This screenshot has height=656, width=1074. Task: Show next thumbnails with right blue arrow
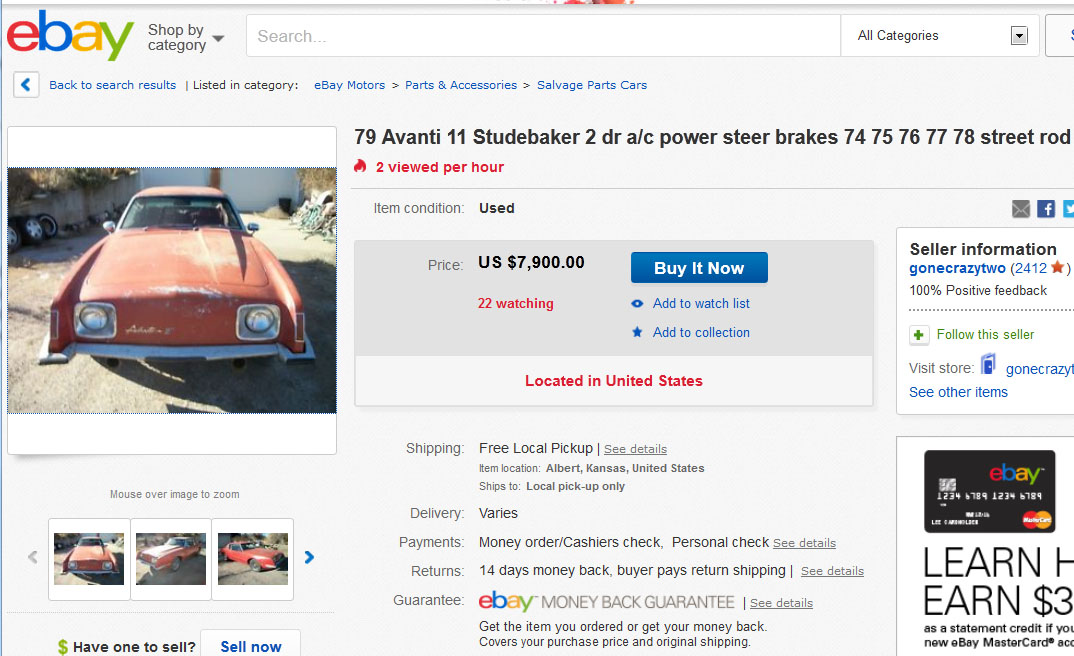click(x=309, y=557)
